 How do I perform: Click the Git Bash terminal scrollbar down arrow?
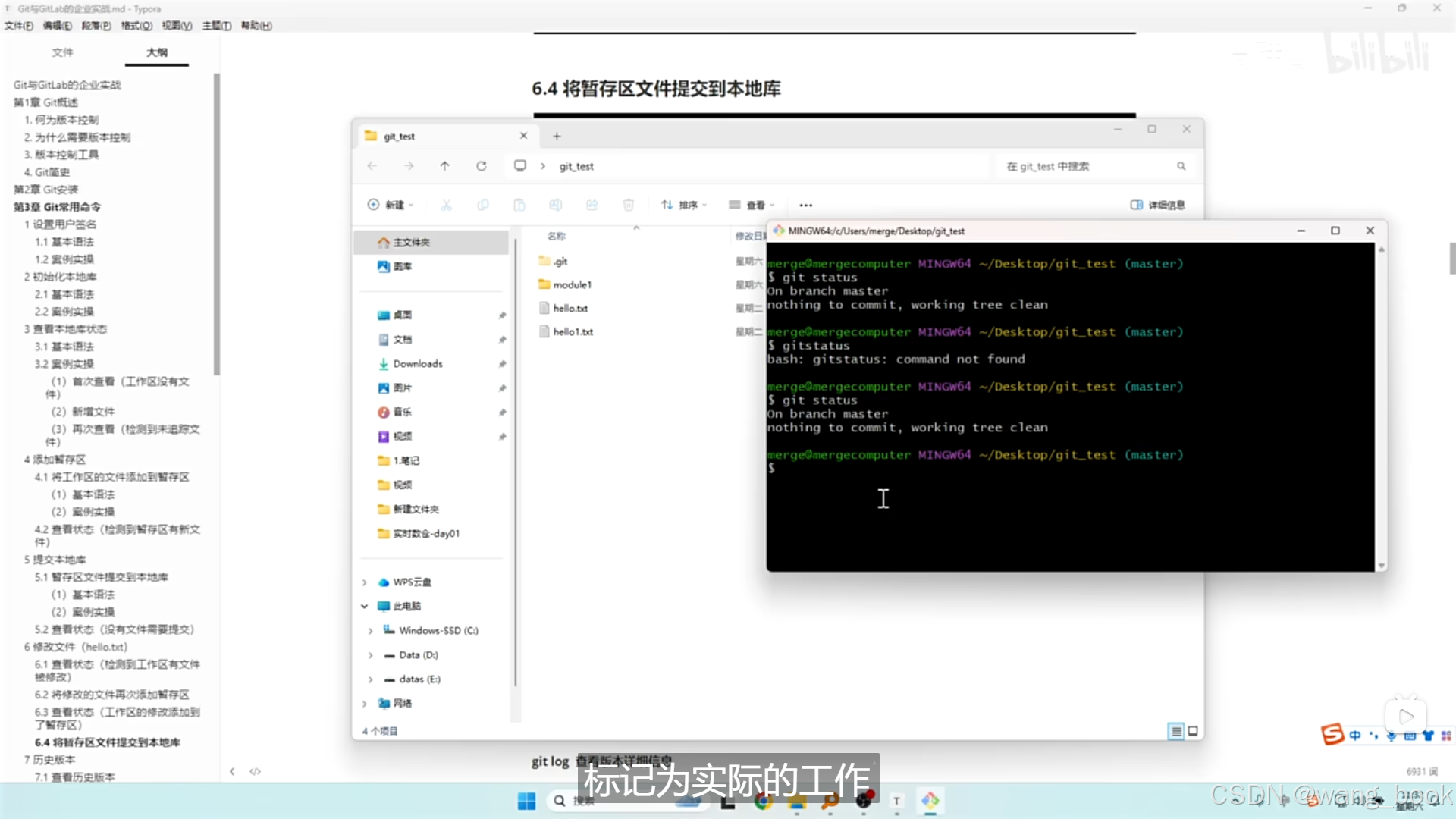(x=1381, y=566)
